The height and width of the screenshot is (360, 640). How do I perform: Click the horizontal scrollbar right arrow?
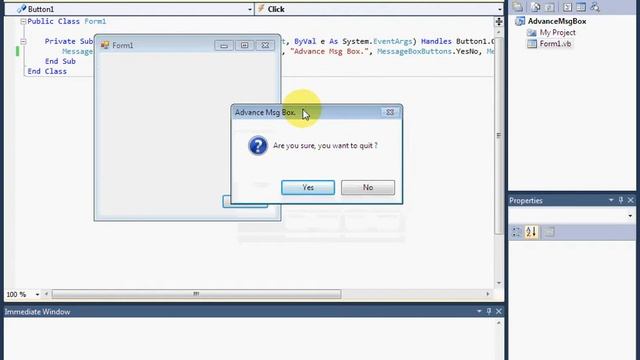click(488, 294)
